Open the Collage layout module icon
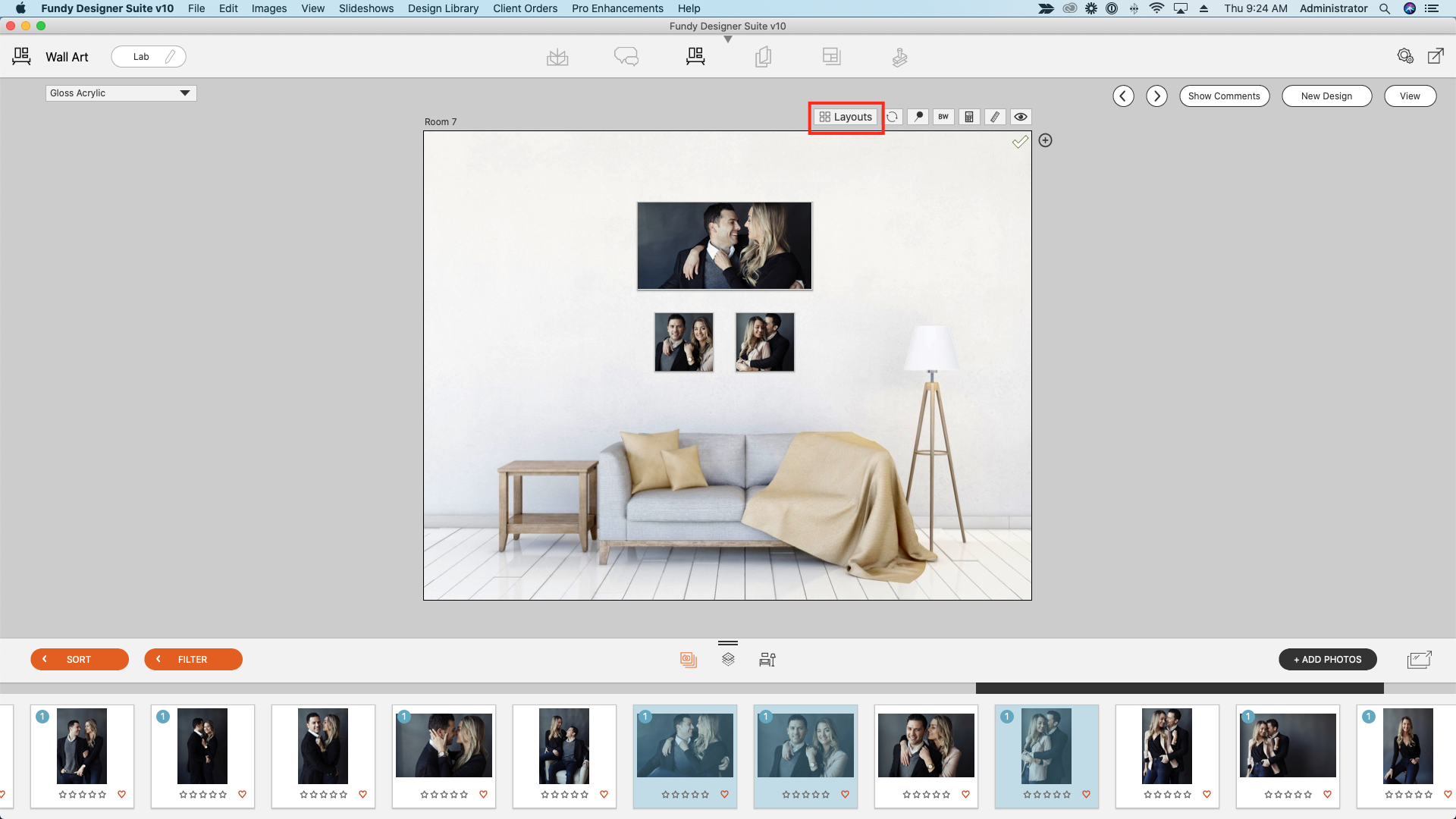This screenshot has width=1456, height=819. pos(832,57)
